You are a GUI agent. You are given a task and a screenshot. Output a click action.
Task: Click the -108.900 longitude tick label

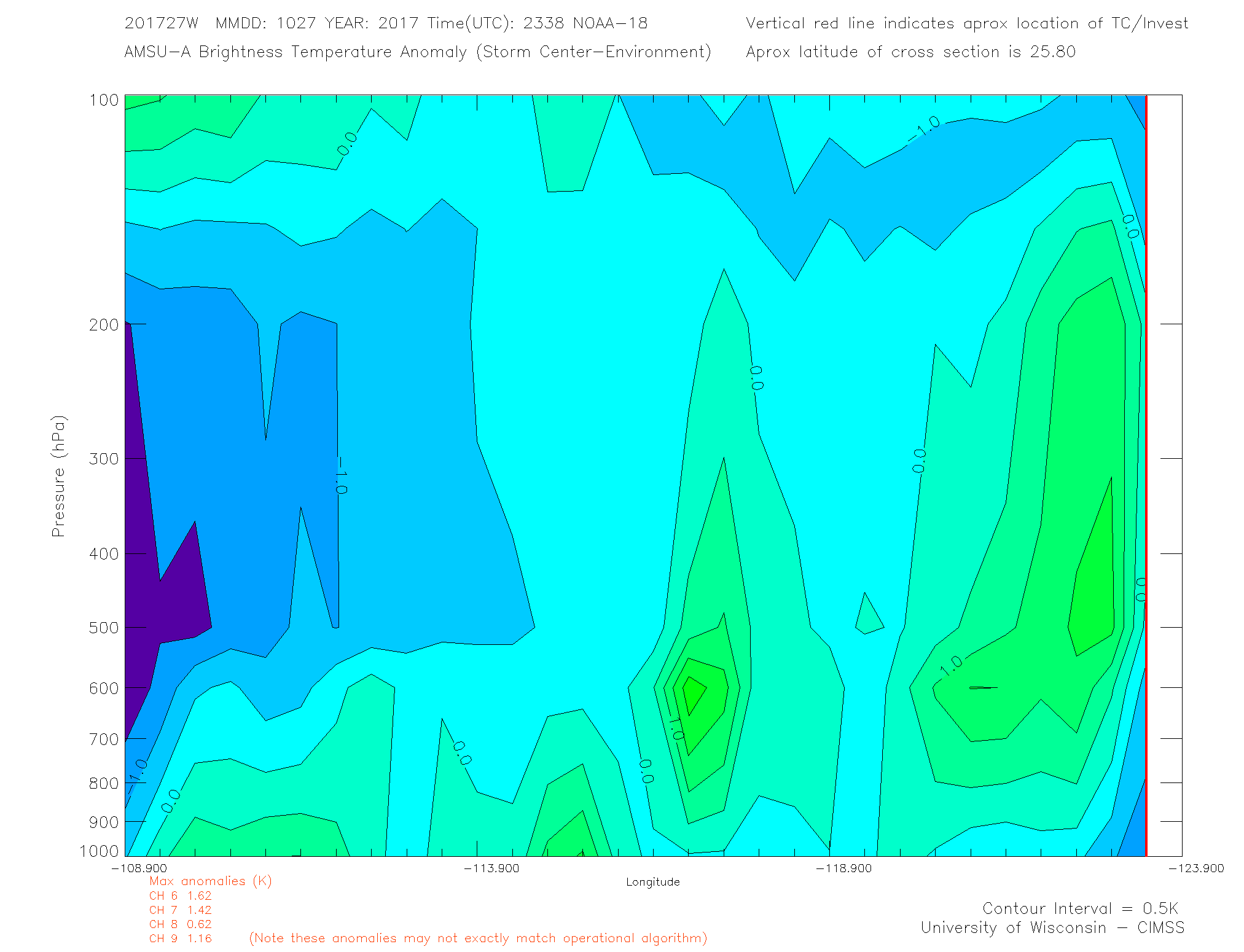click(x=139, y=868)
